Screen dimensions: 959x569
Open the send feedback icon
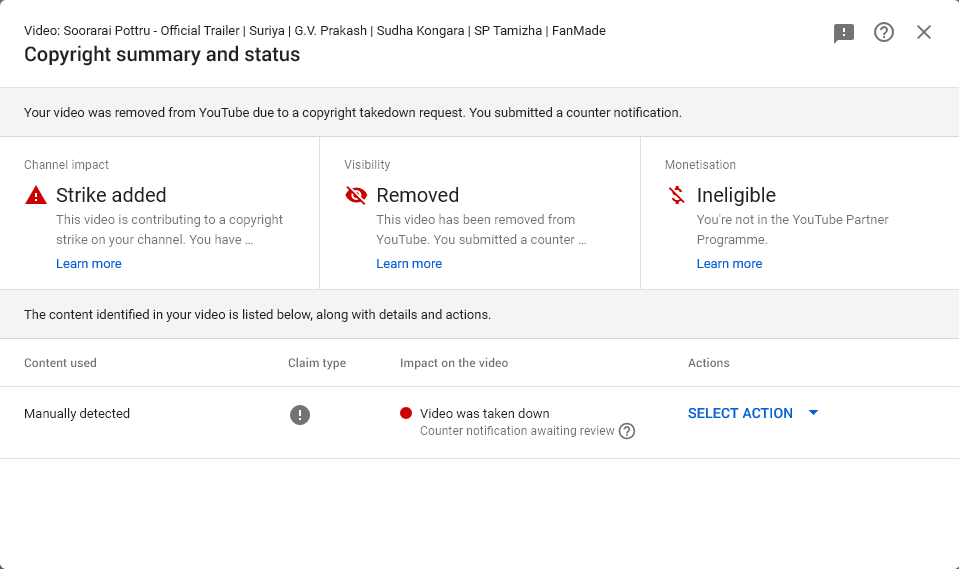click(843, 33)
